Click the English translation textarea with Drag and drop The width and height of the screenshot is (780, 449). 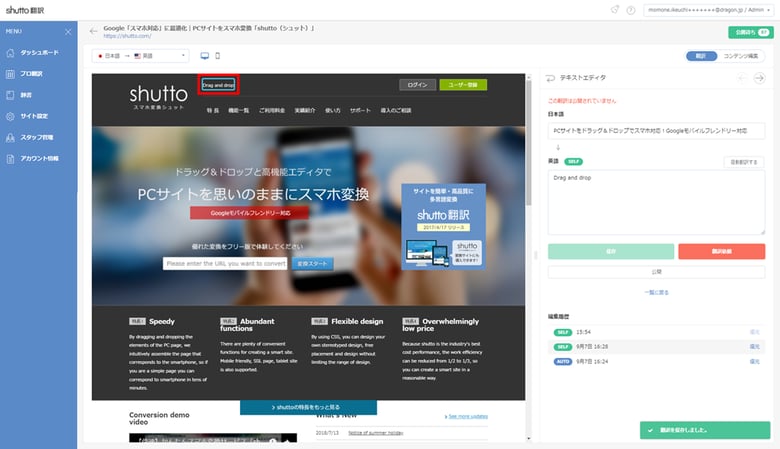click(656, 202)
